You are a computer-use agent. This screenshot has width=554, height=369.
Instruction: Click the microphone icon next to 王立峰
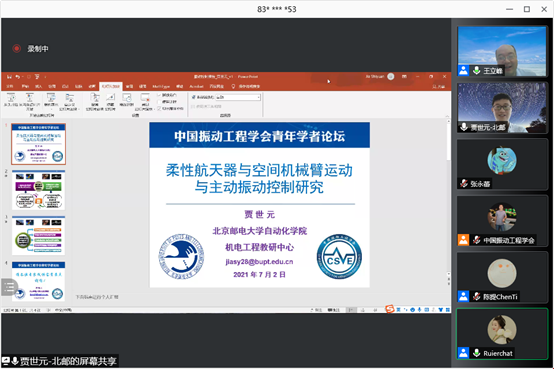coord(477,70)
